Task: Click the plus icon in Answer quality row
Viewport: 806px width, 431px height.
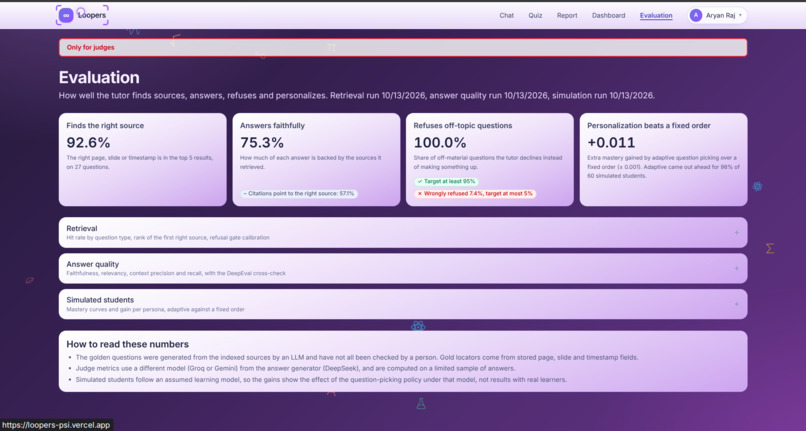Action: pyautogui.click(x=736, y=268)
